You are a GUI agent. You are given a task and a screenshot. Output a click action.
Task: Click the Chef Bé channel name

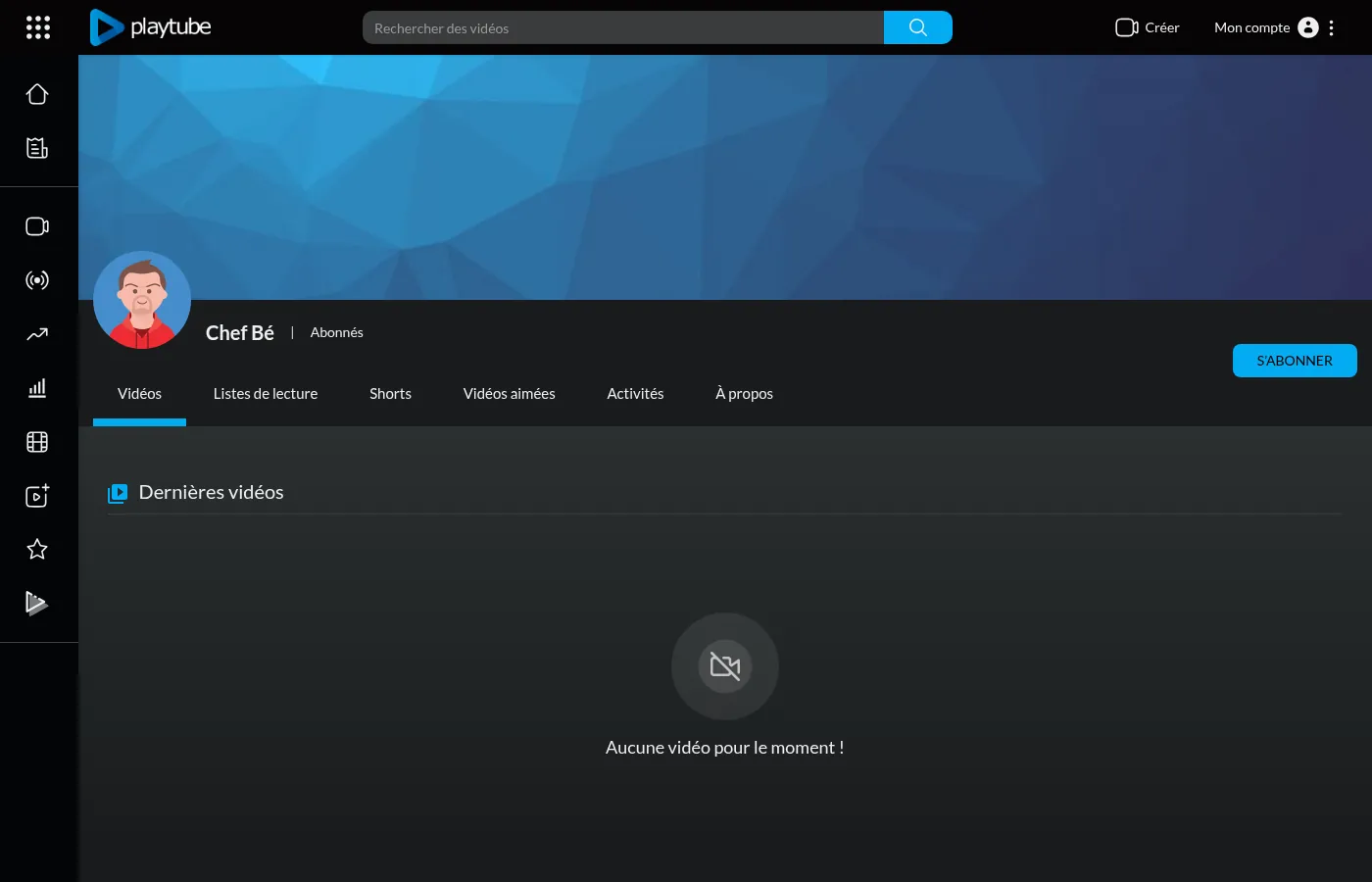(240, 333)
